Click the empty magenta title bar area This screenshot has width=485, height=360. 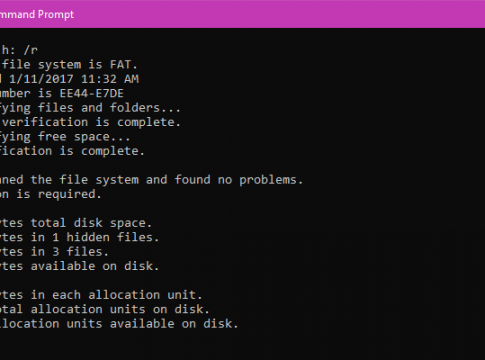point(280,14)
